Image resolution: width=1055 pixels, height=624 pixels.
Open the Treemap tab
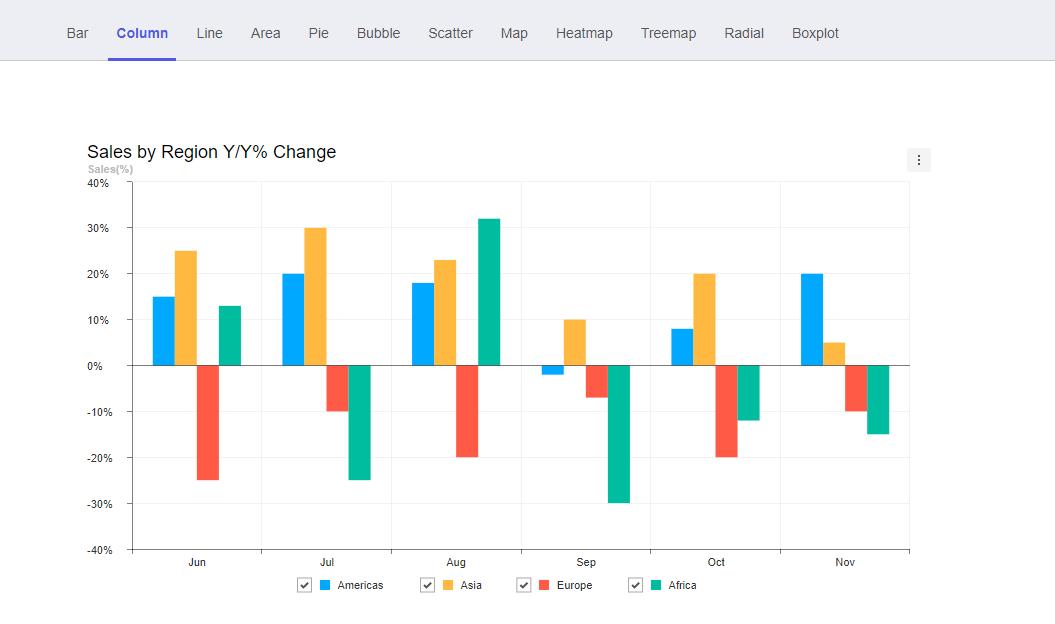click(668, 33)
